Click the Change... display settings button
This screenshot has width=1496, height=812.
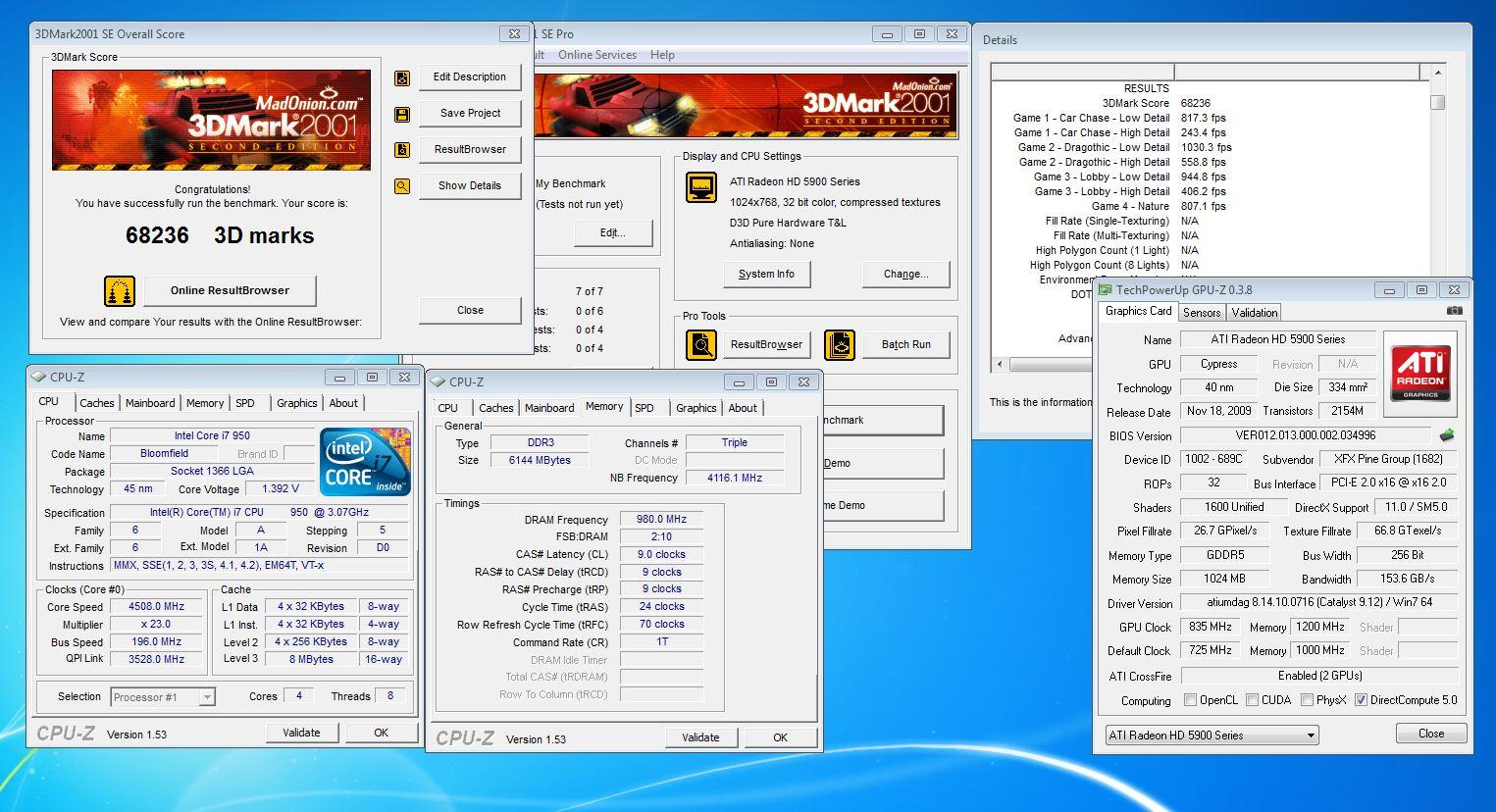[x=905, y=274]
